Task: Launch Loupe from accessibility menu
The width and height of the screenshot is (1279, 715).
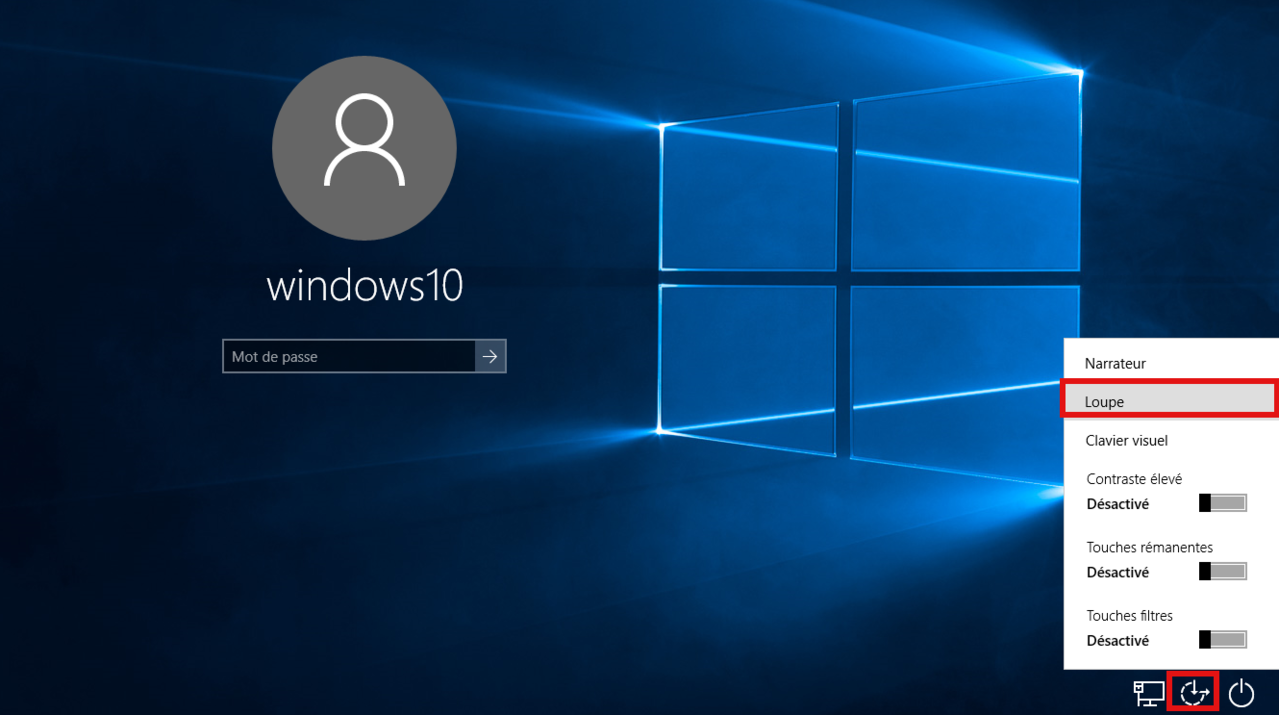Action: tap(1105, 402)
